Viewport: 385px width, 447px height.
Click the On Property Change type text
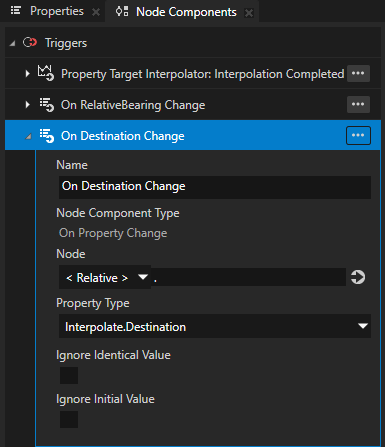[113, 233]
